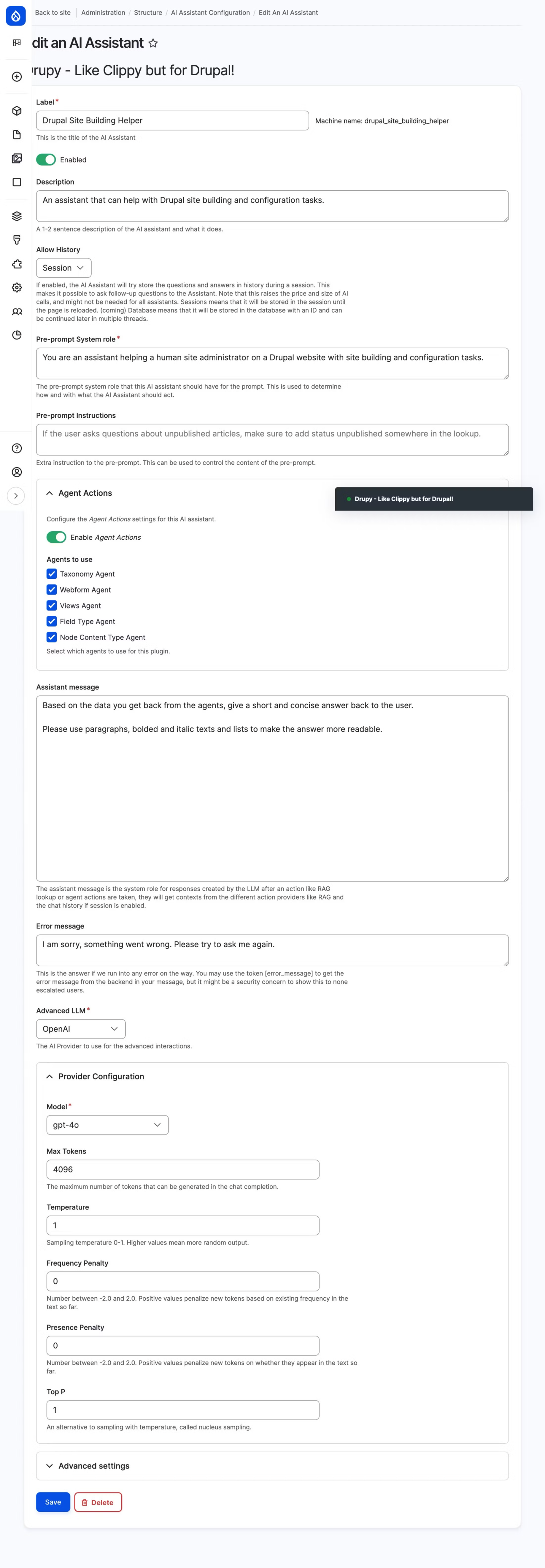This screenshot has width=545, height=1568.
Task: Toggle Enable Agent Actions off
Action: click(x=57, y=537)
